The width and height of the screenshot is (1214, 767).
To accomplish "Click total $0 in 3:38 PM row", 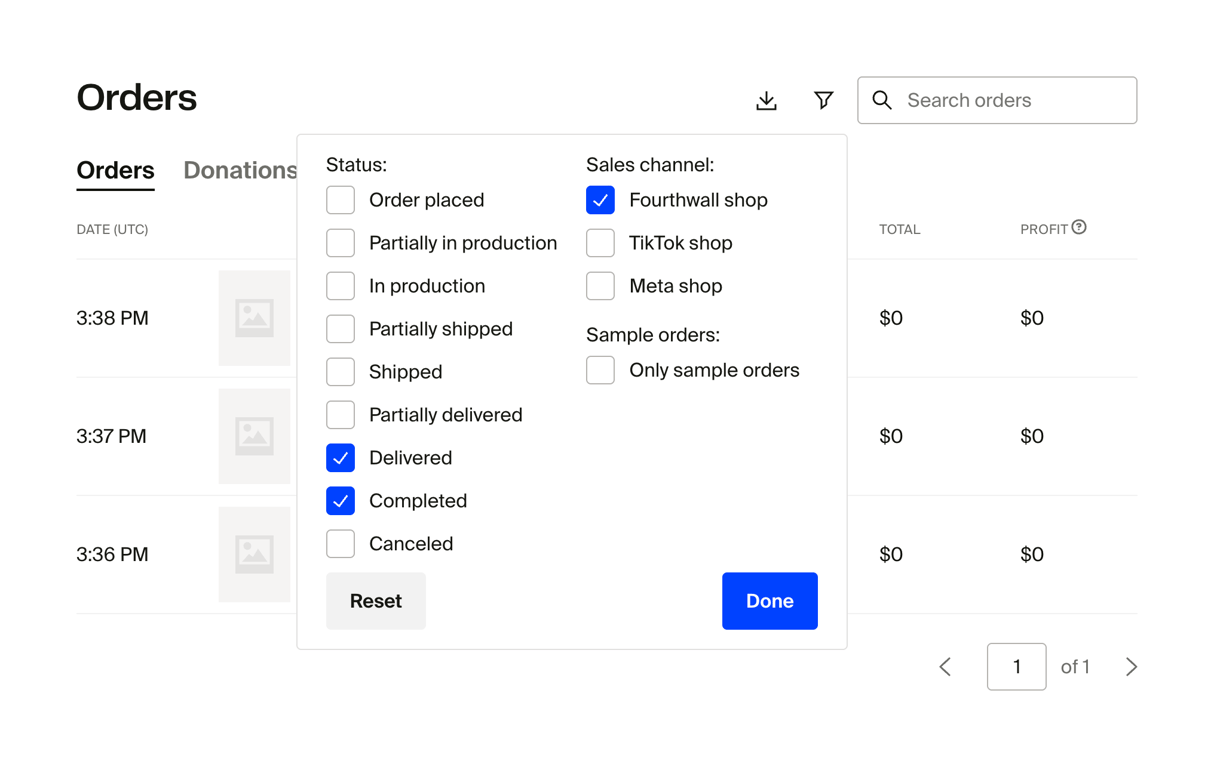I will coord(891,318).
